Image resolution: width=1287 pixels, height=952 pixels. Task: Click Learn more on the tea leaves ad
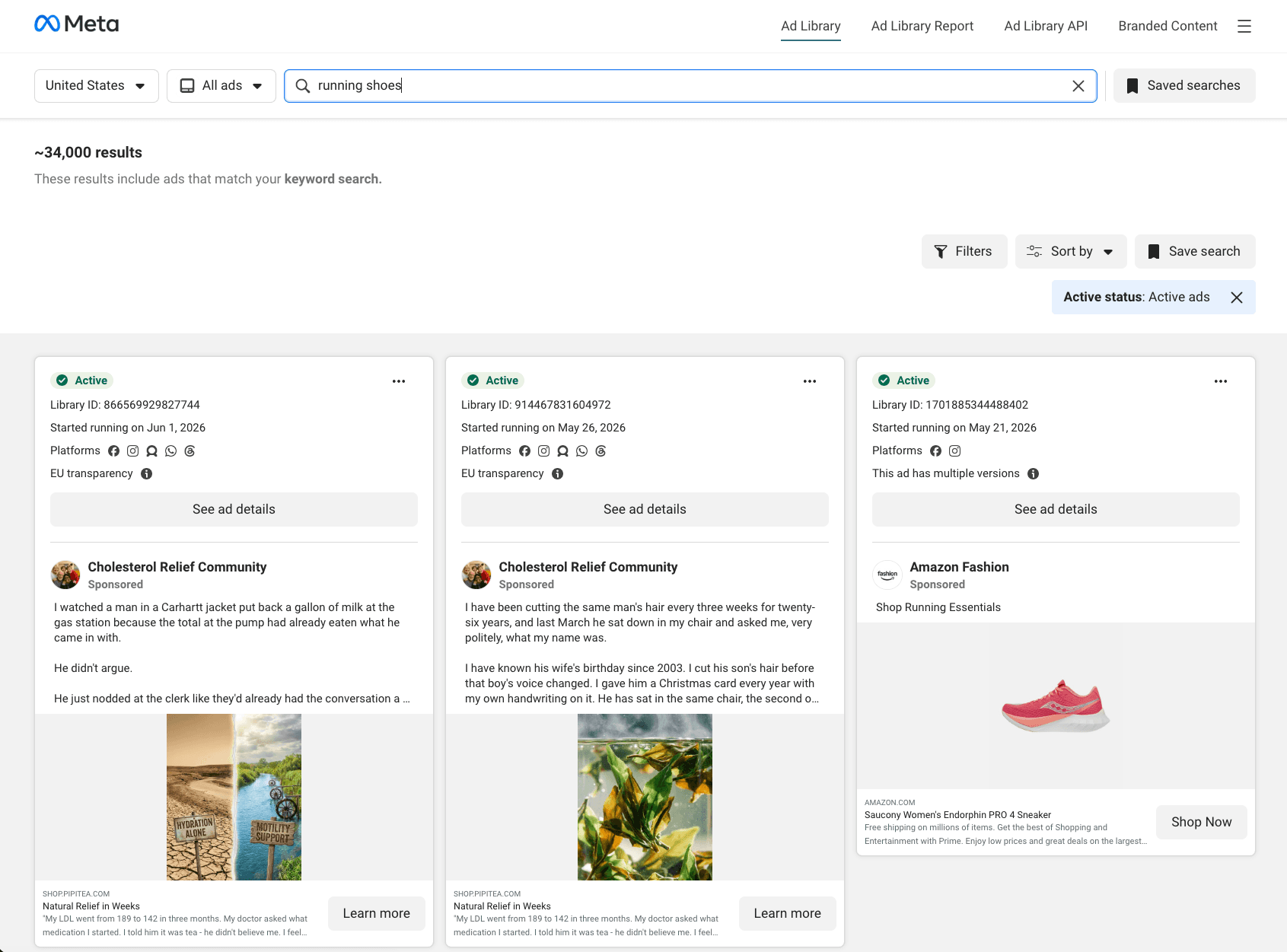(x=788, y=913)
